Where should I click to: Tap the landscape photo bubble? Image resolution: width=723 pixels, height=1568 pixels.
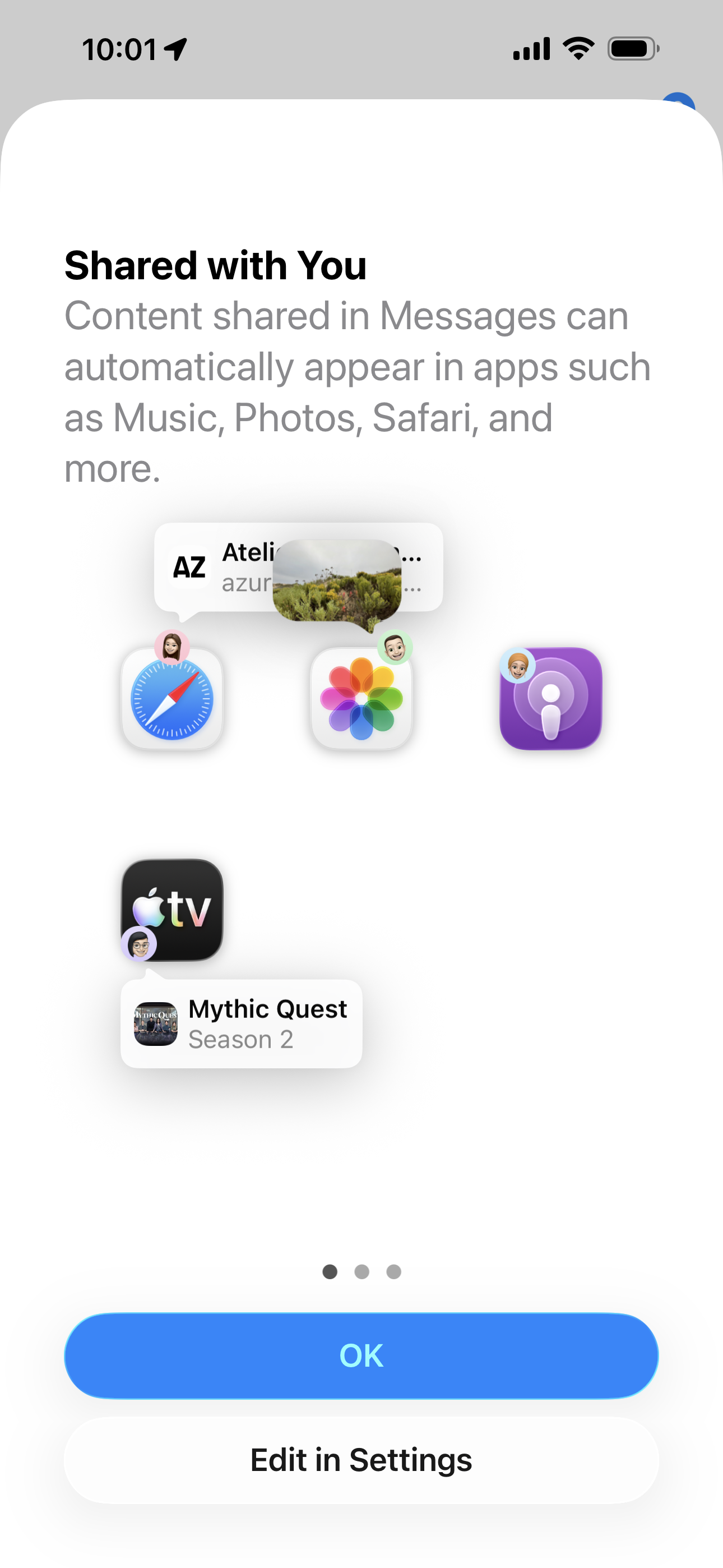[x=337, y=582]
